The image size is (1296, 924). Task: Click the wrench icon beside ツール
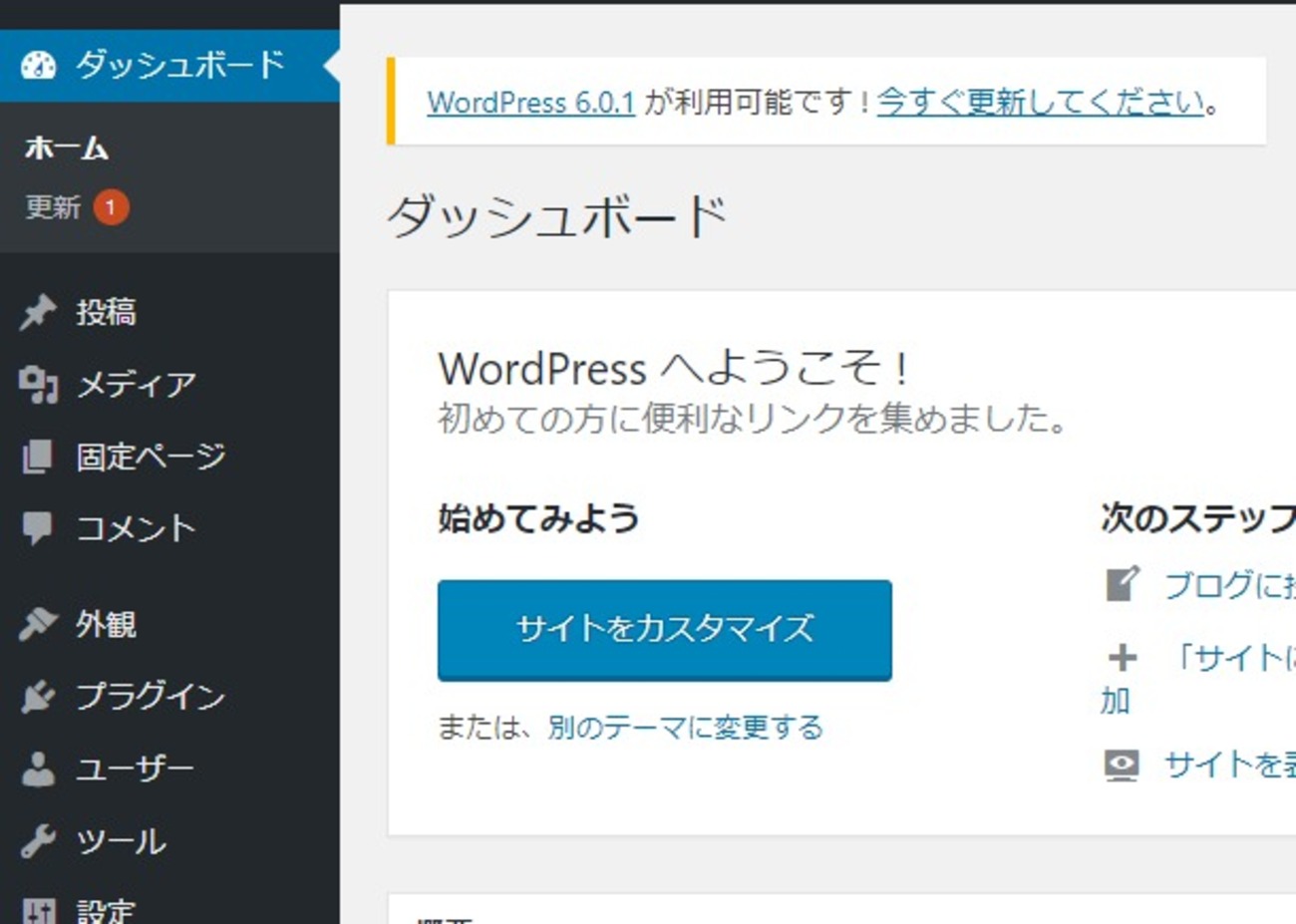[x=38, y=841]
